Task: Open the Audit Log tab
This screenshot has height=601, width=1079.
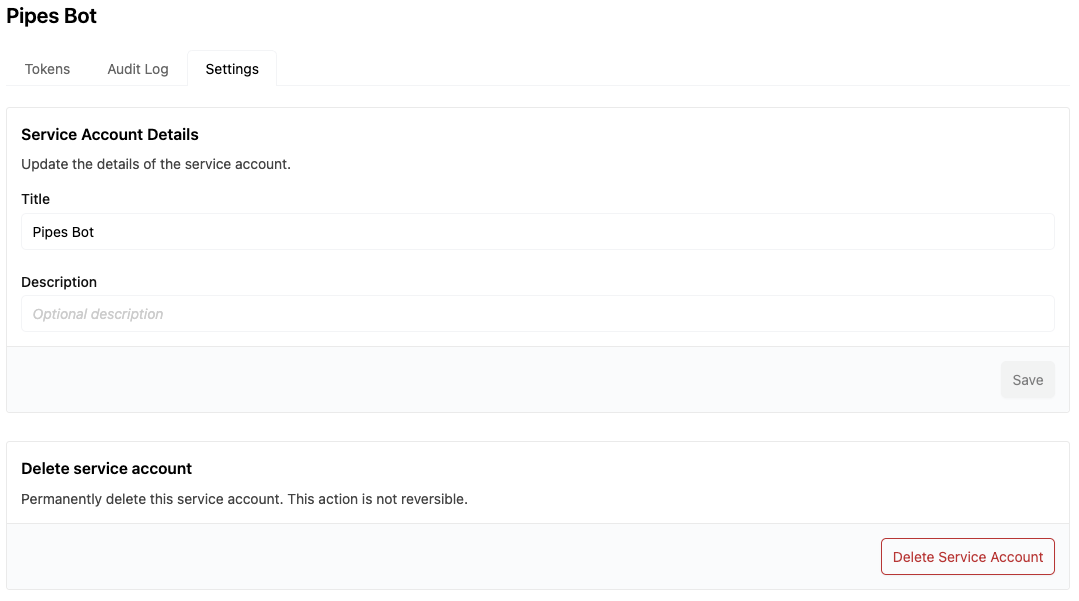Action: (x=138, y=69)
